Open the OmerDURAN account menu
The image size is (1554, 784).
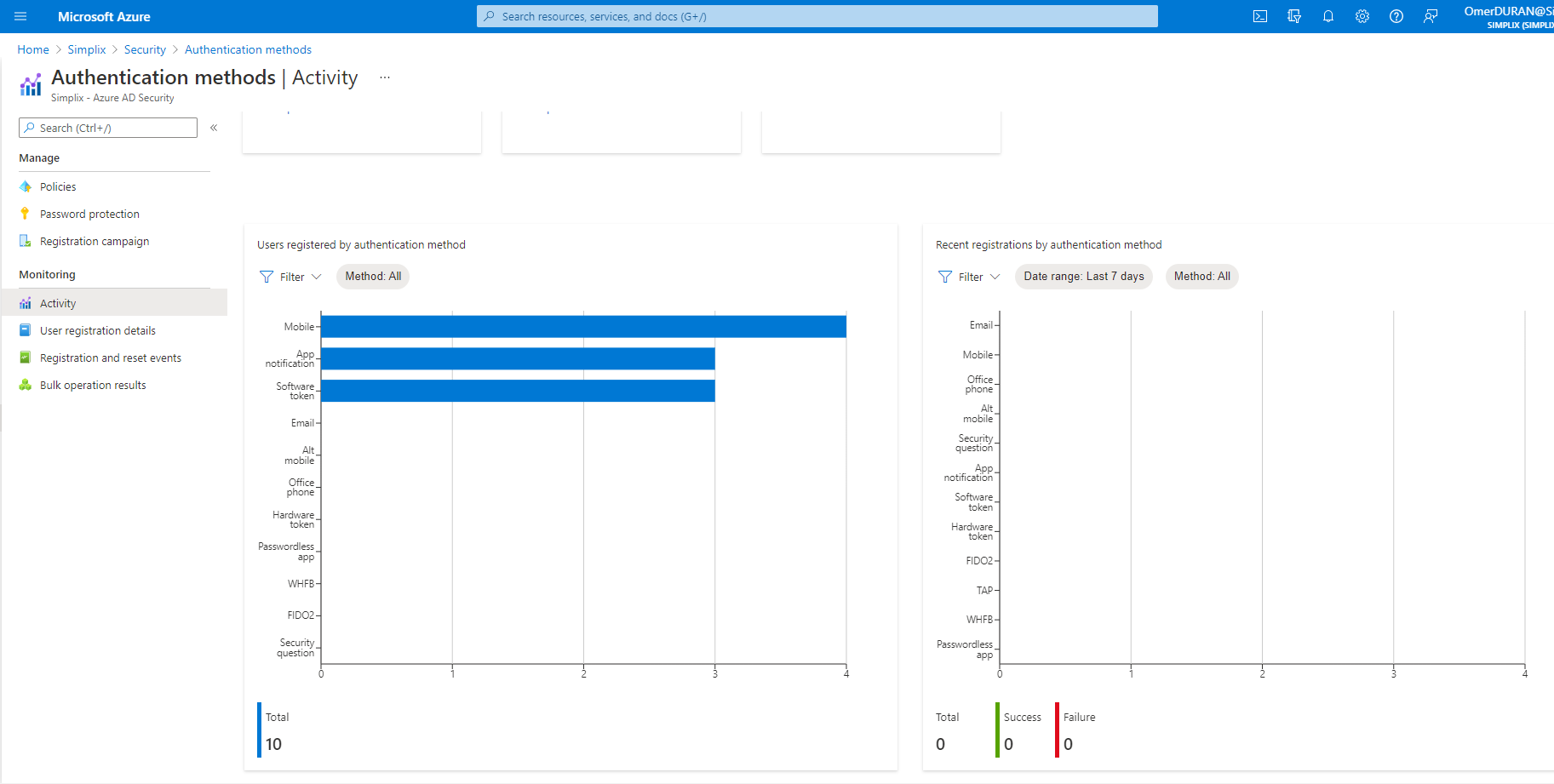click(x=1509, y=16)
